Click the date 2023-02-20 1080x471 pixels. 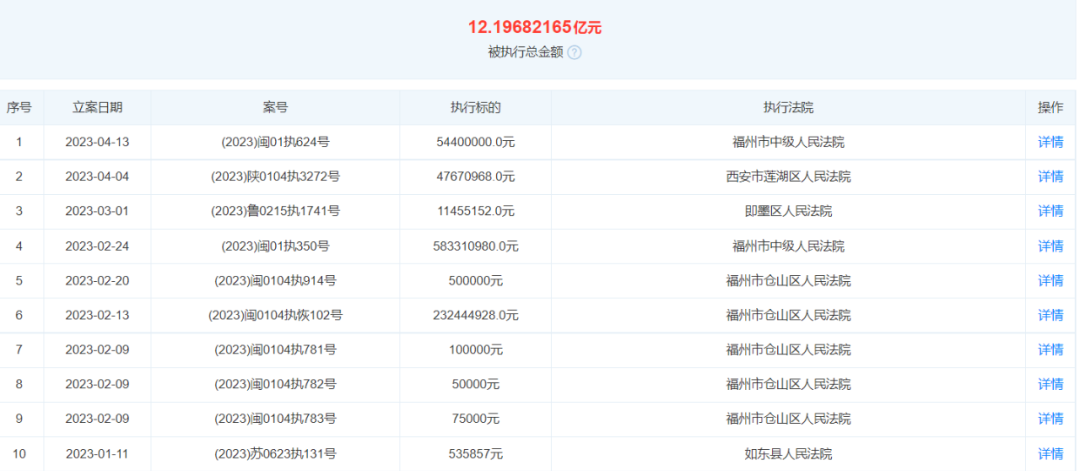pos(97,281)
